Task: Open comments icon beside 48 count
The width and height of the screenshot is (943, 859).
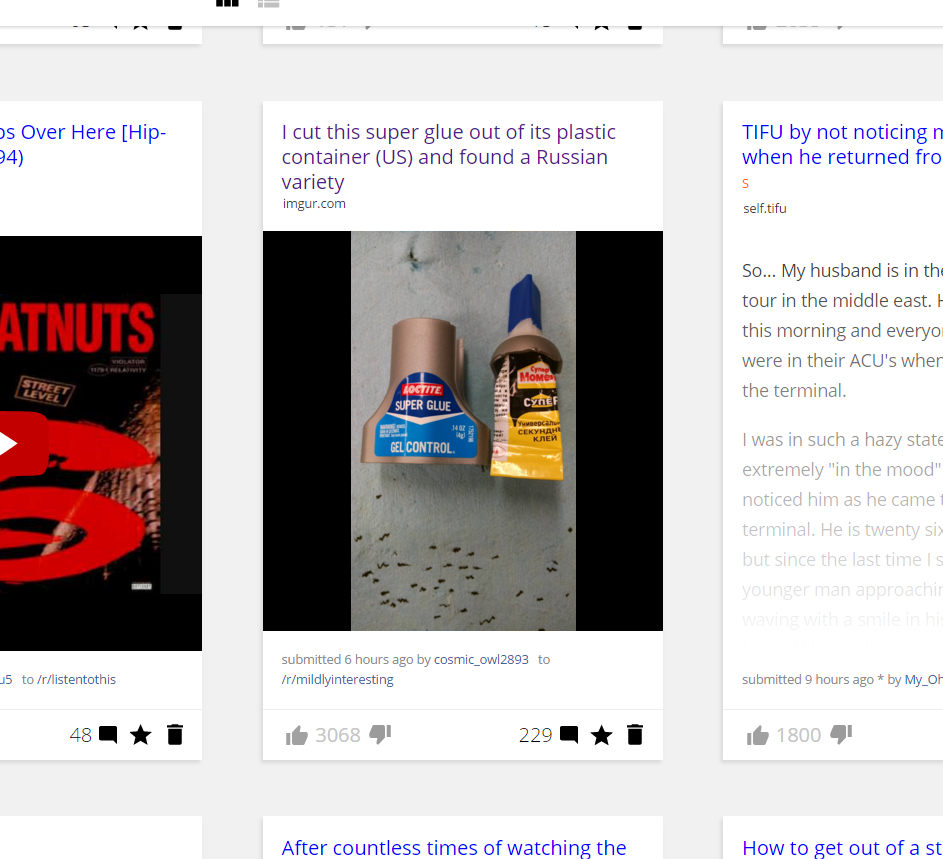Action: tap(108, 735)
